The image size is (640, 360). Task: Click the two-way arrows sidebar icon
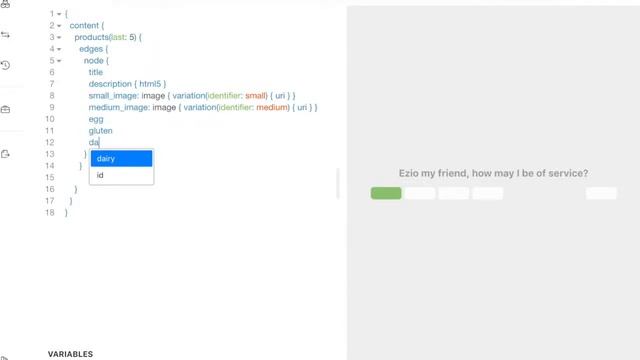click(5, 35)
